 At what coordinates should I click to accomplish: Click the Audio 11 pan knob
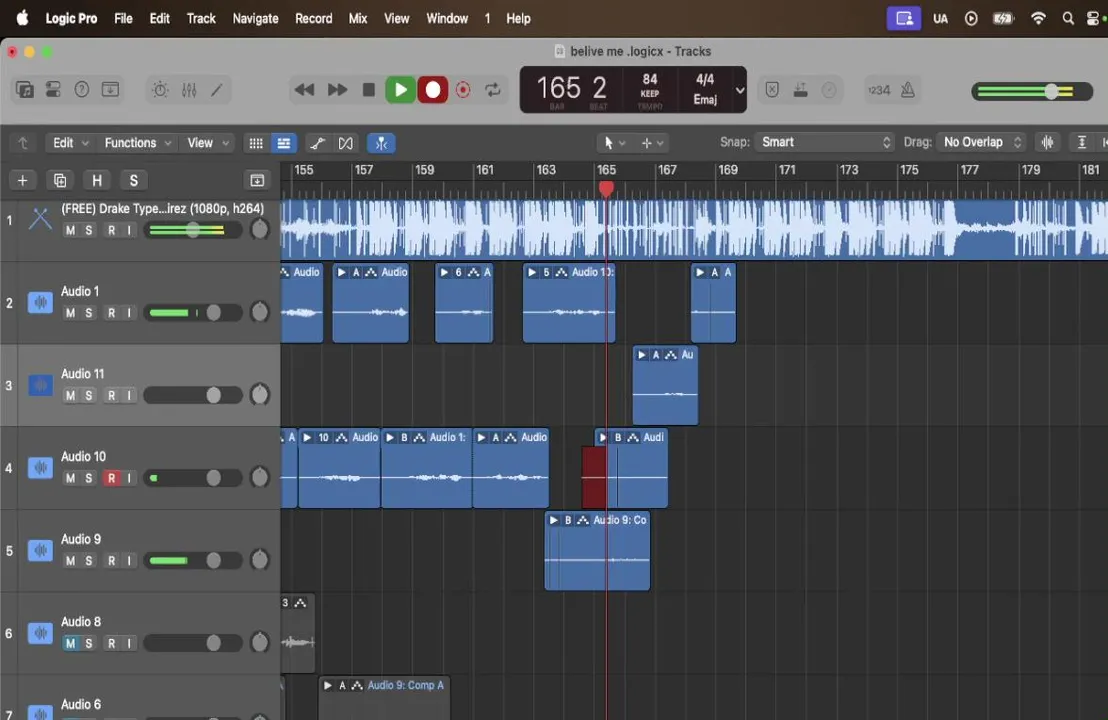coord(260,394)
